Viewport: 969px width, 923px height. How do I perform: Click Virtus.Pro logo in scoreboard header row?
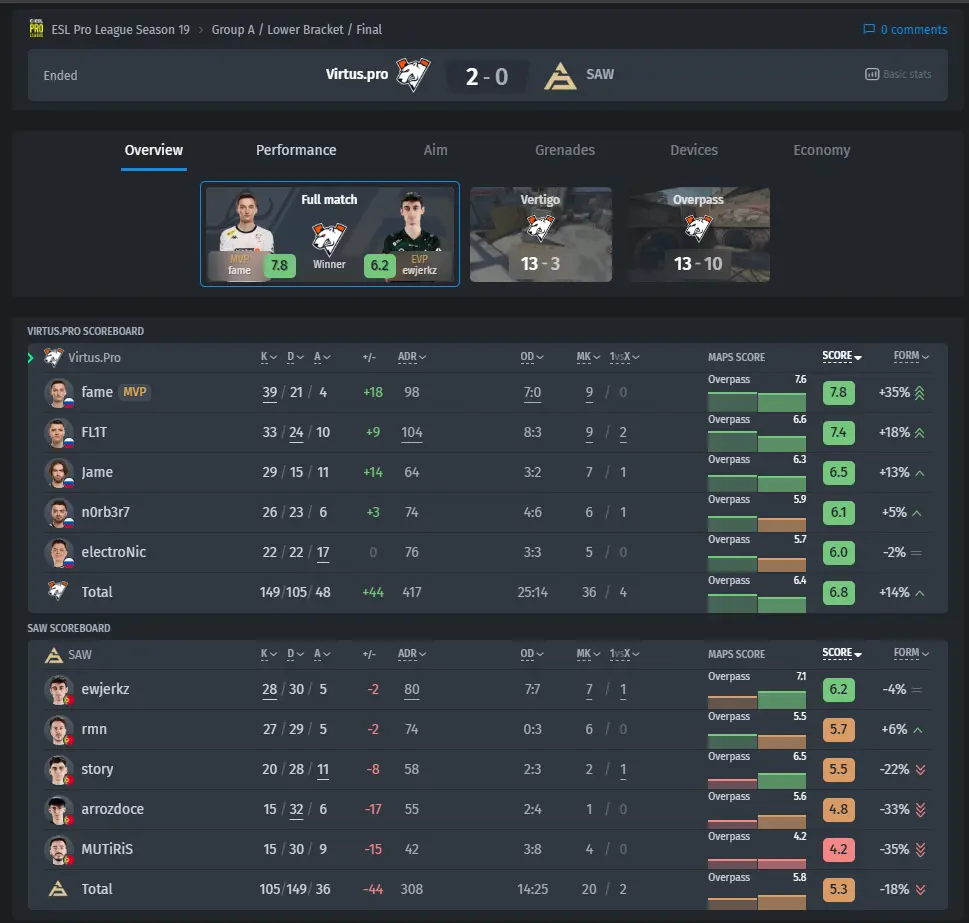(53, 357)
